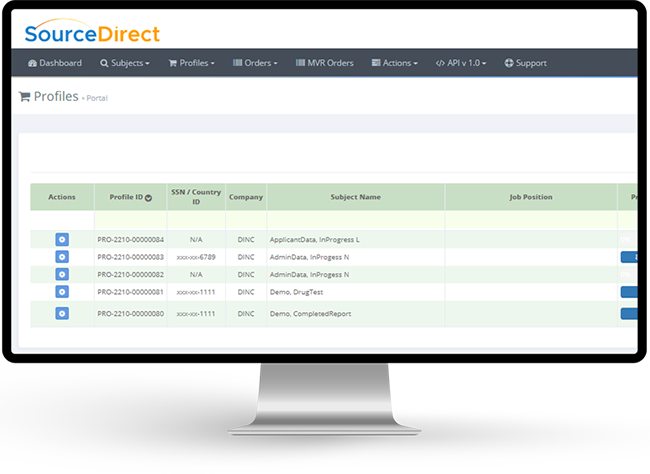Click the Support lifebuoy icon
The height and width of the screenshot is (474, 650).
click(509, 63)
